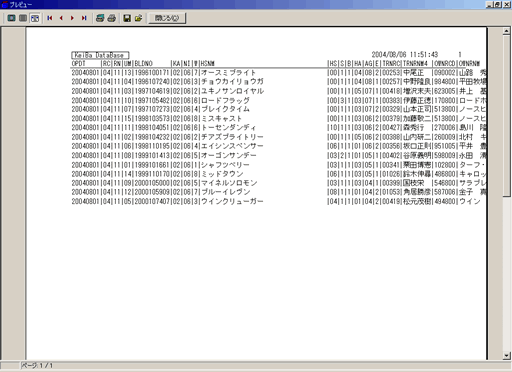Select horse name チョウカイリョウガ
This screenshot has height=372, width=512.
tap(232, 82)
